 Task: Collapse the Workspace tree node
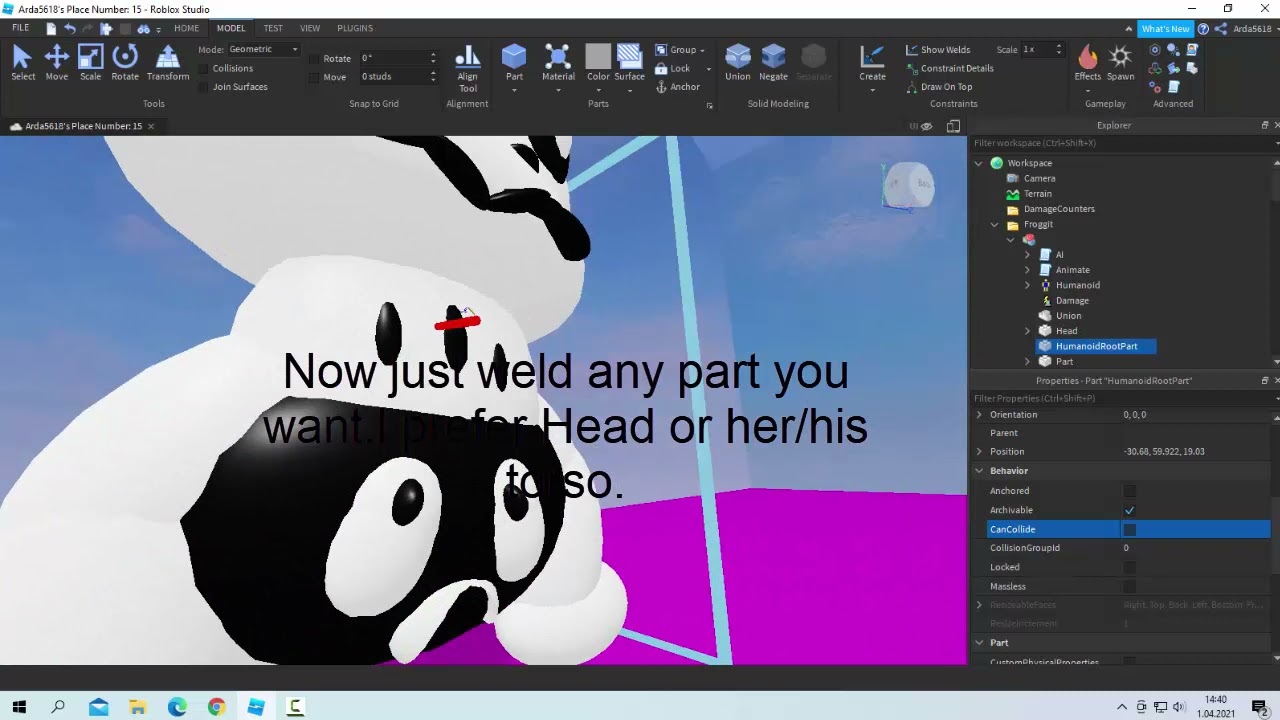[979, 163]
